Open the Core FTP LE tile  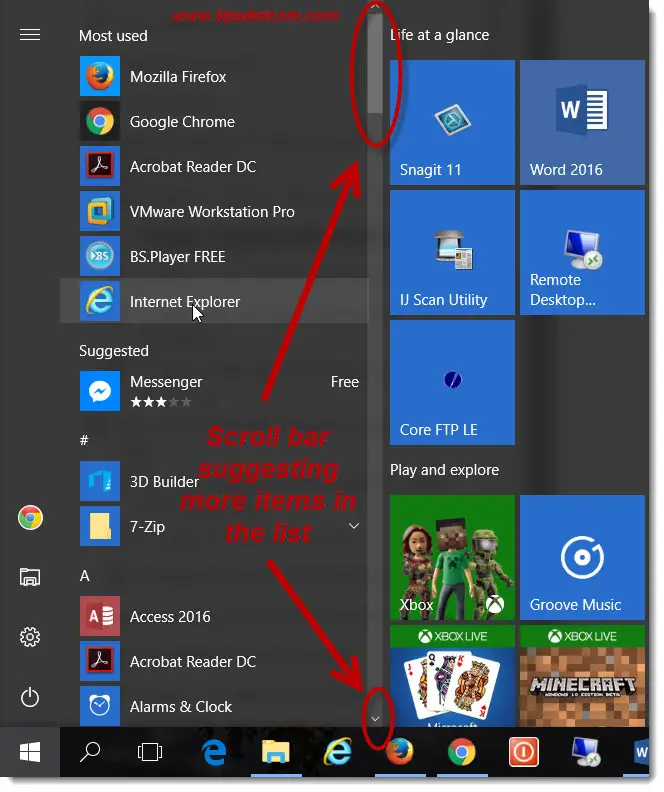(452, 382)
